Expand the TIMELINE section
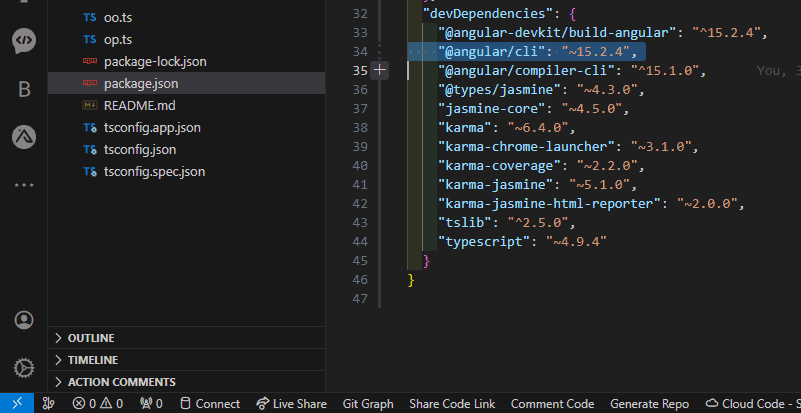801x413 pixels. pyautogui.click(x=186, y=360)
